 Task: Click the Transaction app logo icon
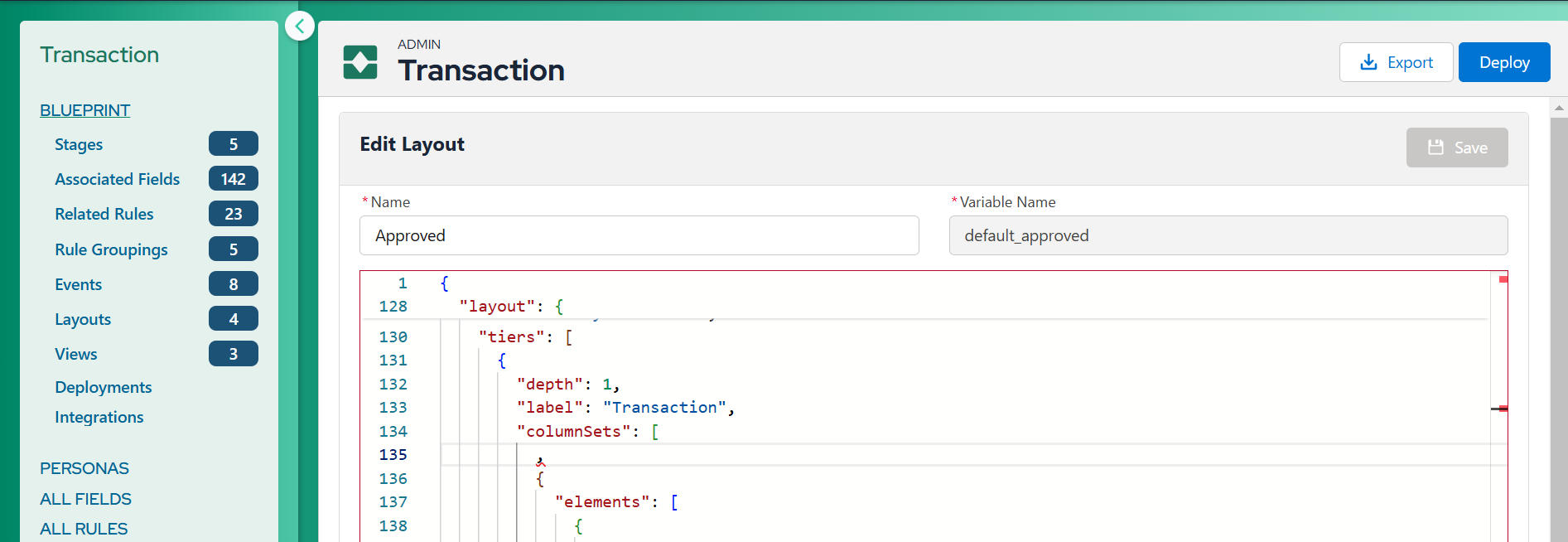point(360,62)
